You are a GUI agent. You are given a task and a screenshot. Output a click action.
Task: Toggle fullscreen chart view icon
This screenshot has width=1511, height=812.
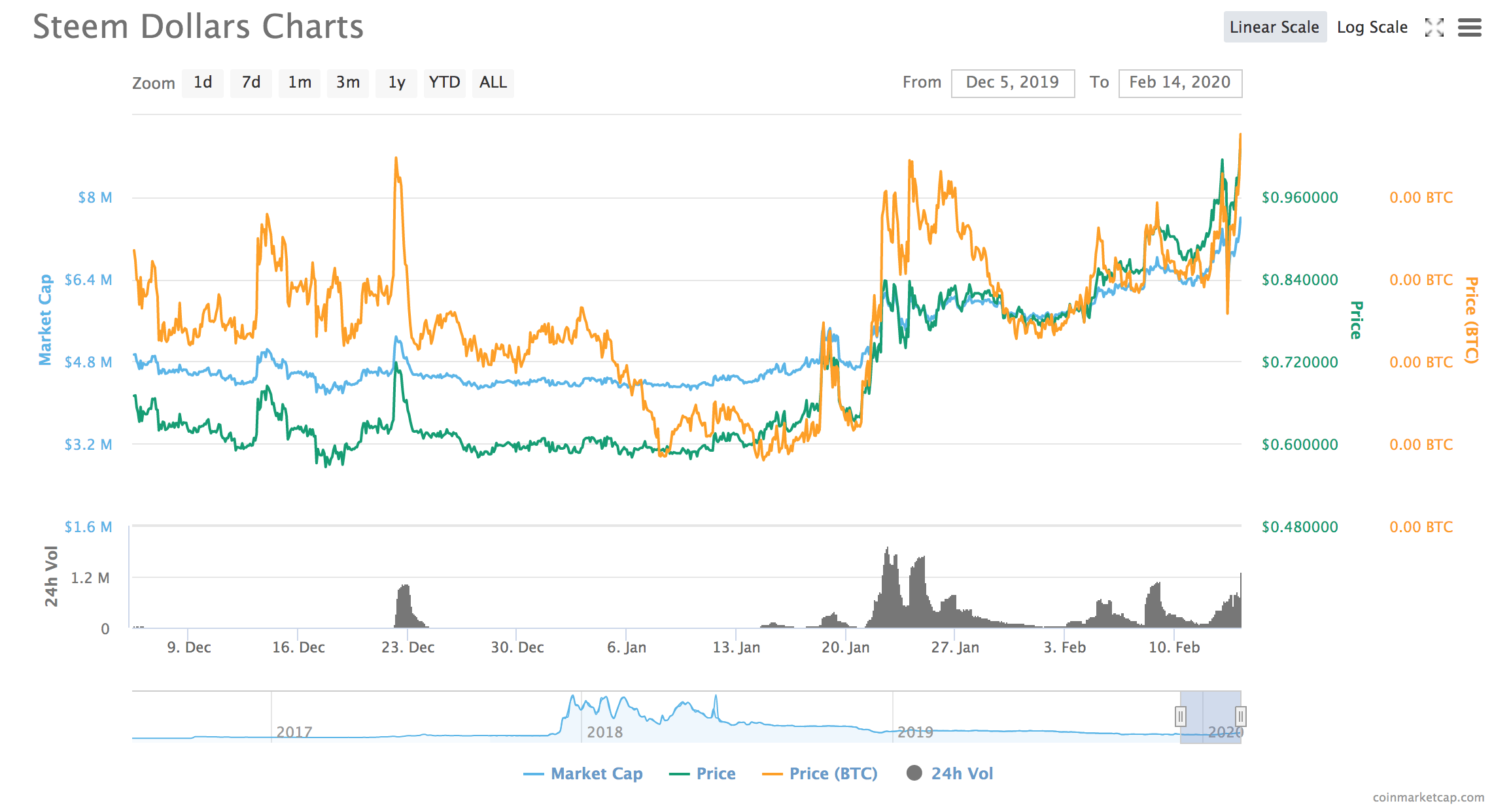1434,27
